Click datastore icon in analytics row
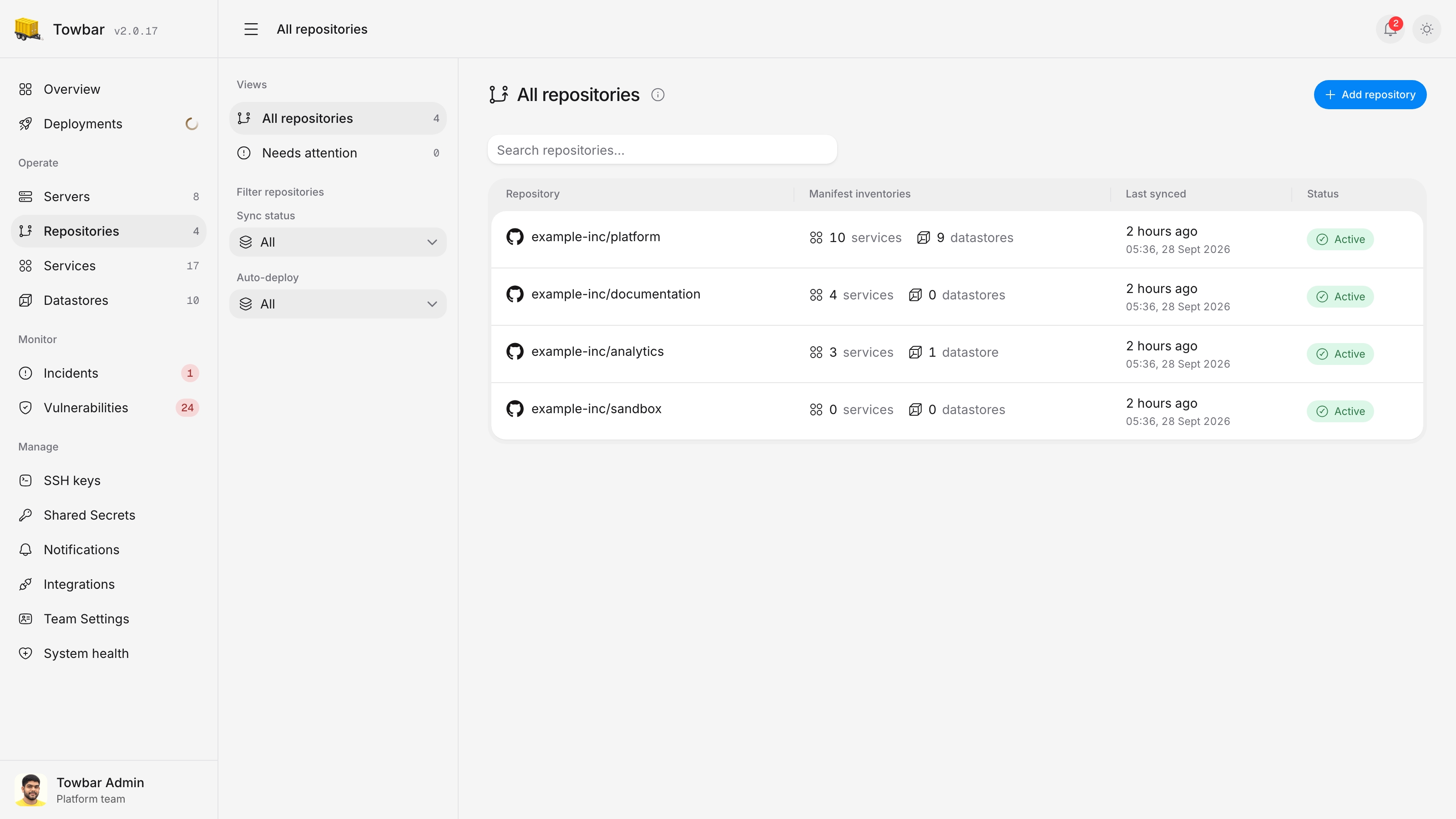This screenshot has height=819, width=1456. [x=915, y=352]
